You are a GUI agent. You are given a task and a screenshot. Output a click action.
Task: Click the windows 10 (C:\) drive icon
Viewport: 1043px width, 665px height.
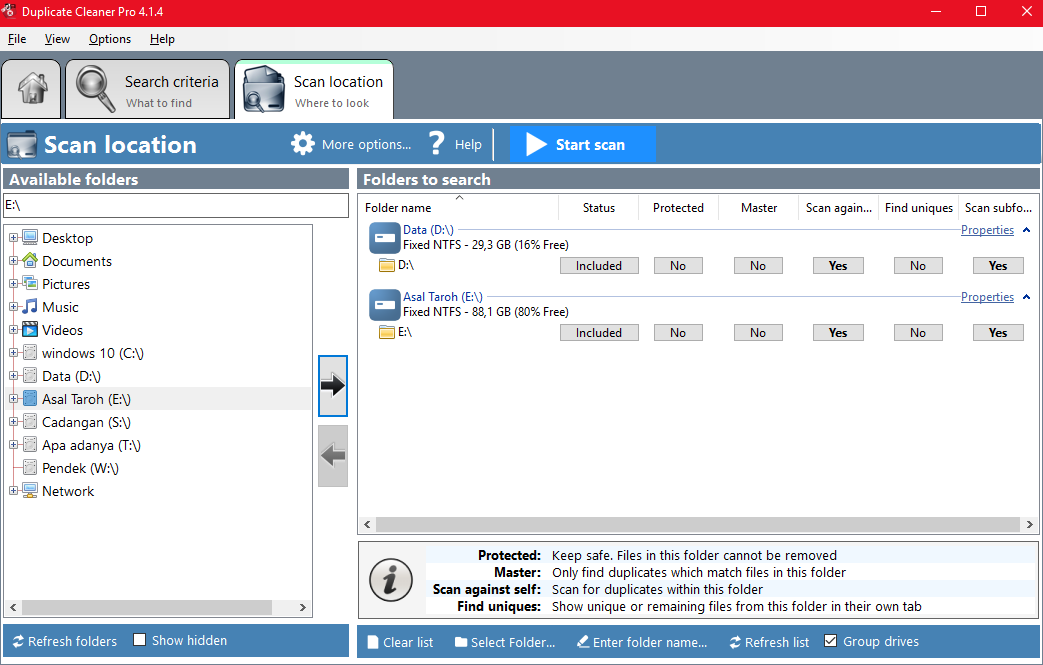(30, 352)
